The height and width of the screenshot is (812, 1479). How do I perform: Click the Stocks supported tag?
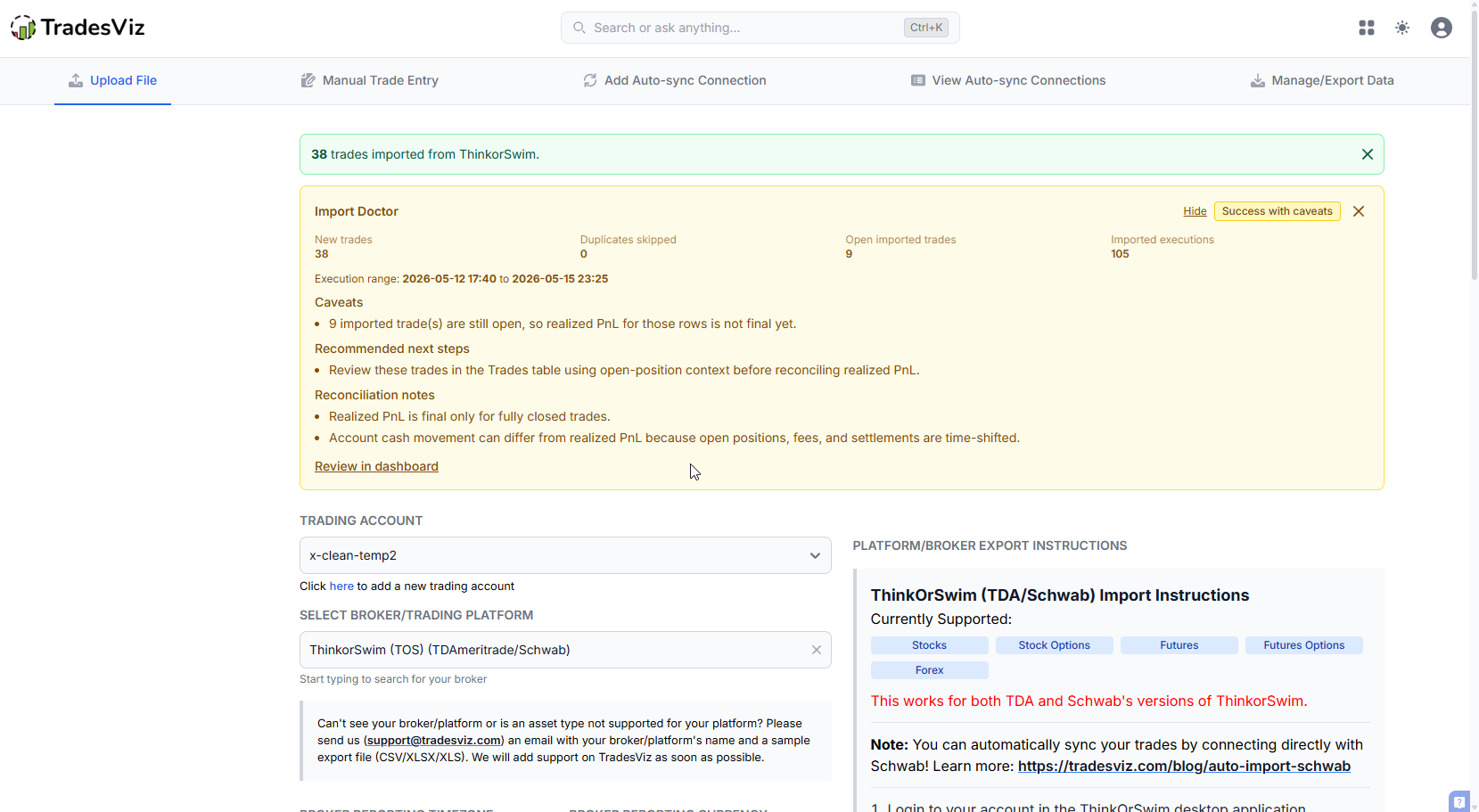[929, 645]
